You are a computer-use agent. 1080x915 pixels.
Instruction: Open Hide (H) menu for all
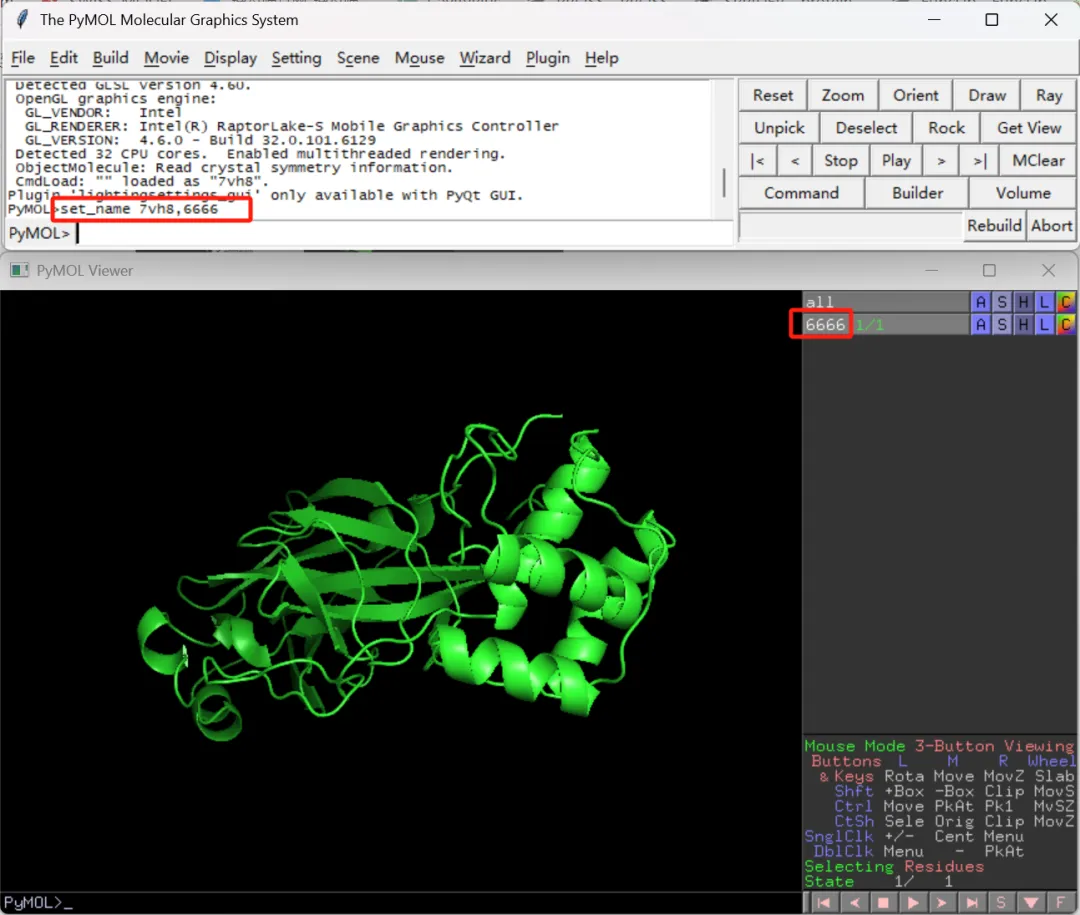point(1023,302)
